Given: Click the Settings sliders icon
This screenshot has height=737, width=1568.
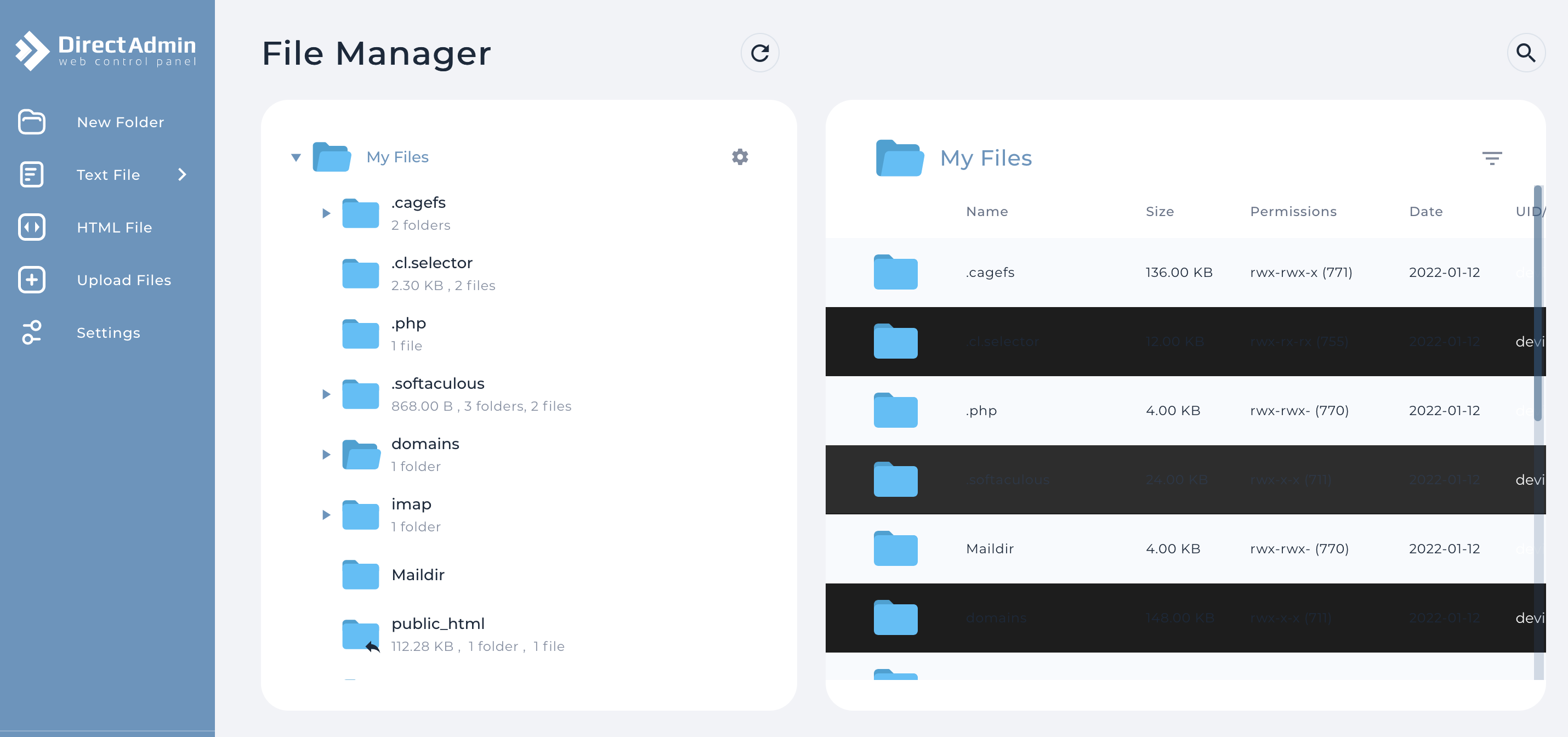Looking at the screenshot, I should point(32,332).
